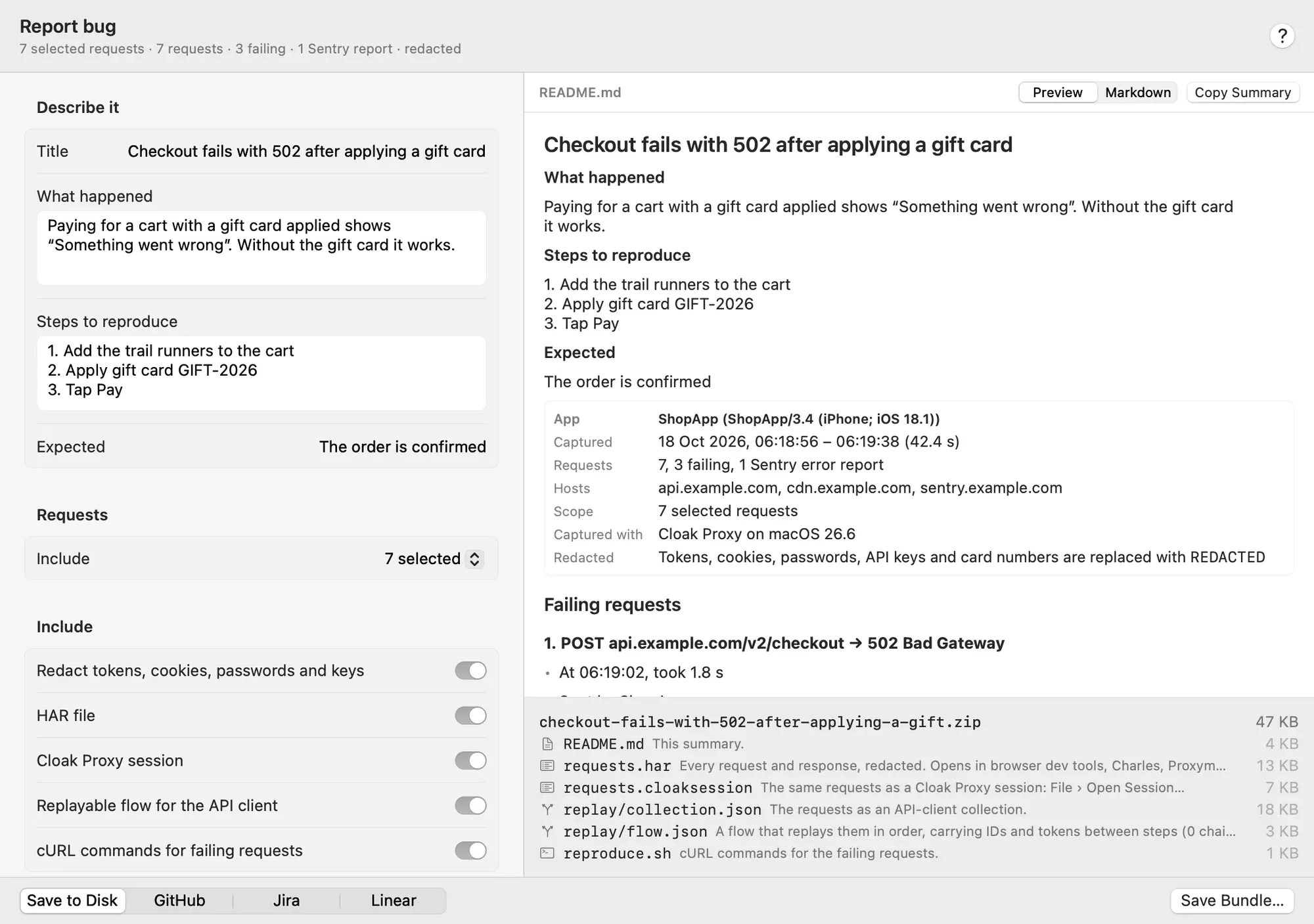Open the help question mark button
1314x924 pixels.
tap(1282, 35)
